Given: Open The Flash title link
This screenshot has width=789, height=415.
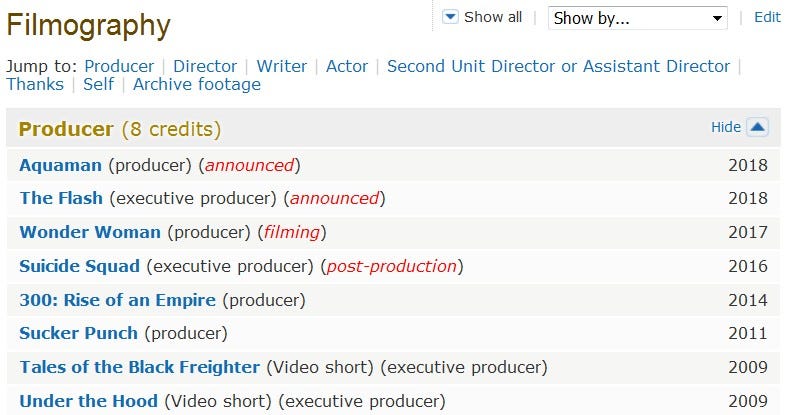Looking at the screenshot, I should pyautogui.click(x=61, y=198).
